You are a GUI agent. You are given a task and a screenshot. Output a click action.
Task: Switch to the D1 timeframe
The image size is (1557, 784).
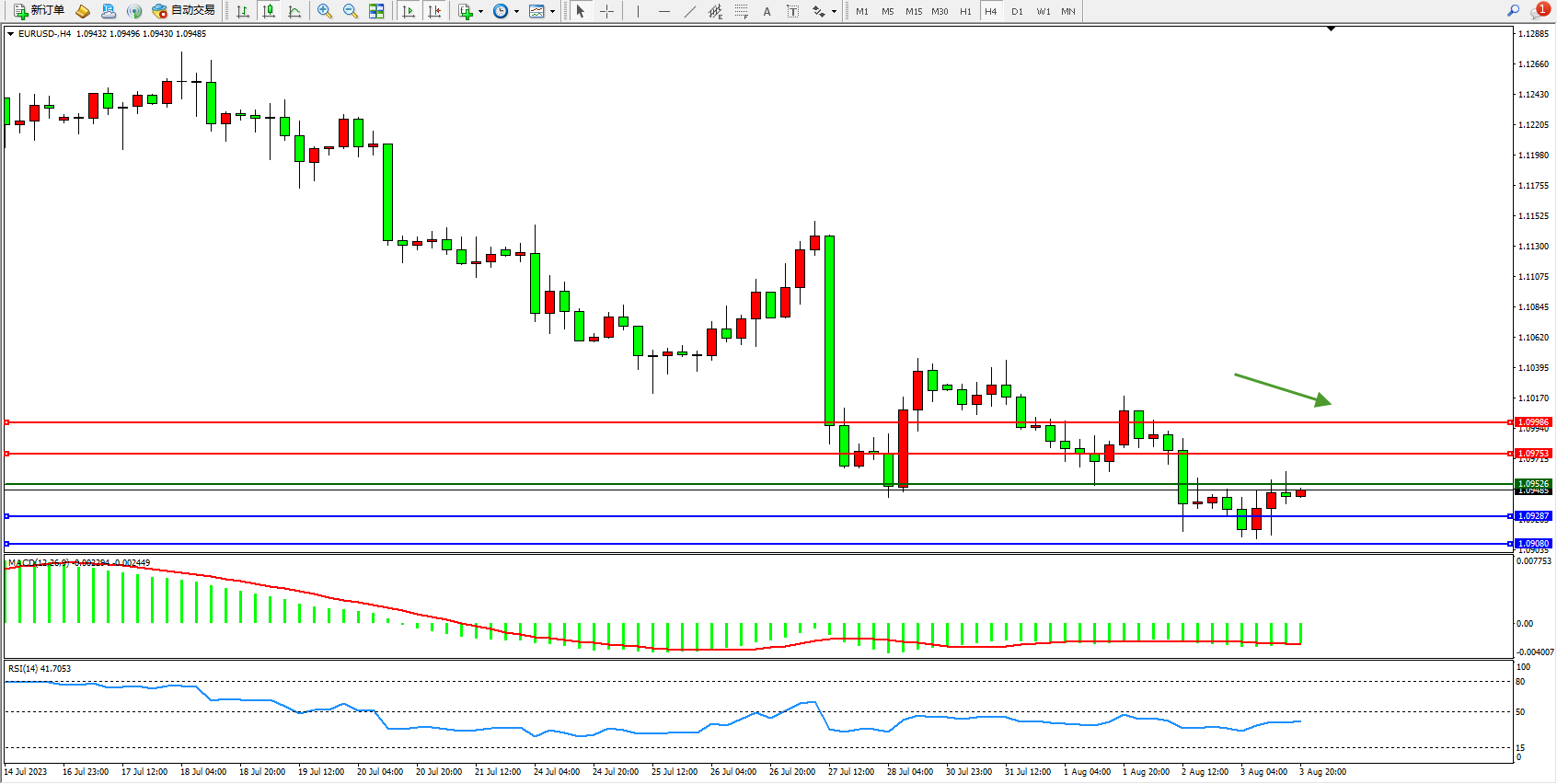(1017, 11)
